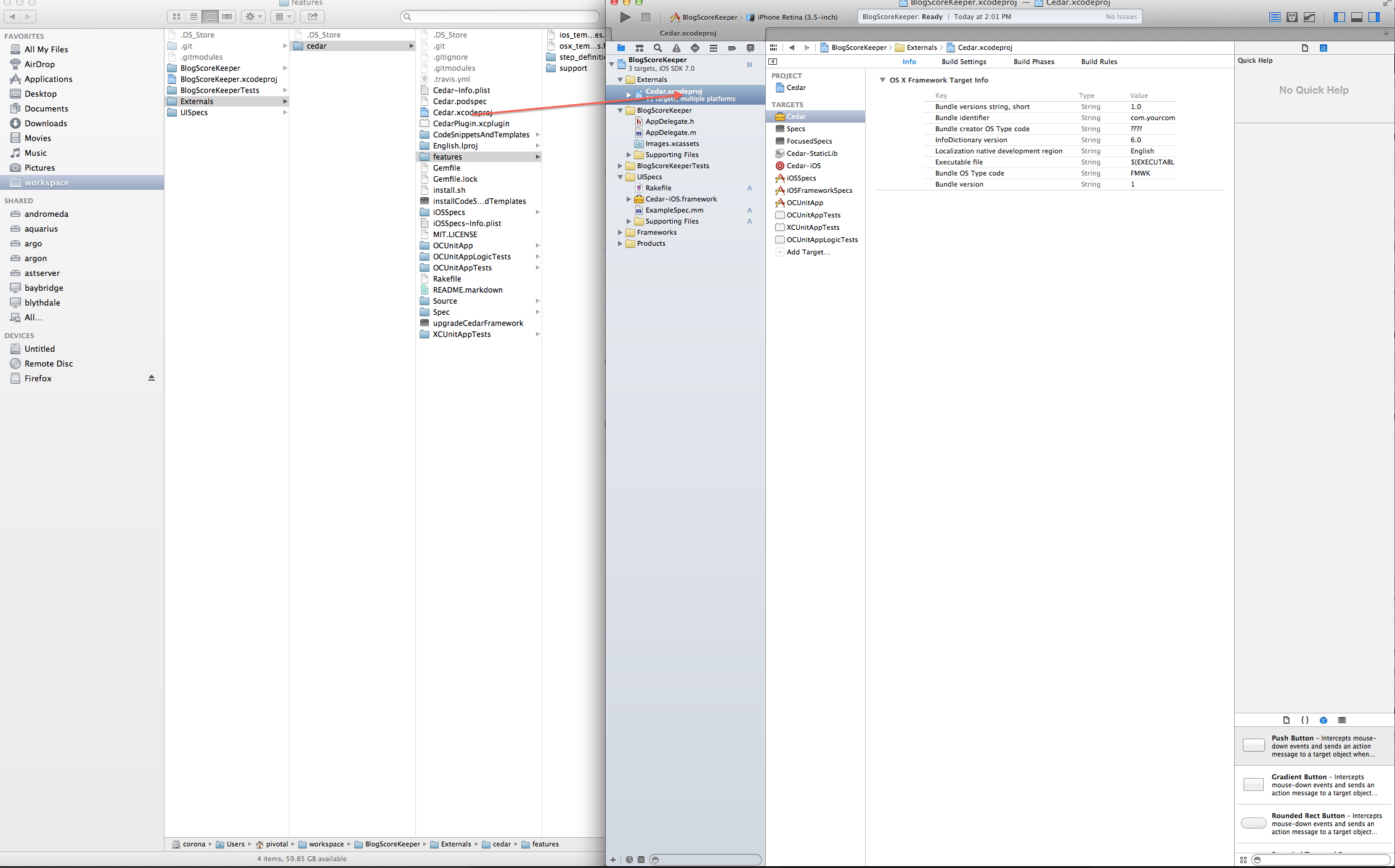The width and height of the screenshot is (1395, 868).
Task: Select the Cedar.xcodeproj window tab
Action: [688, 33]
